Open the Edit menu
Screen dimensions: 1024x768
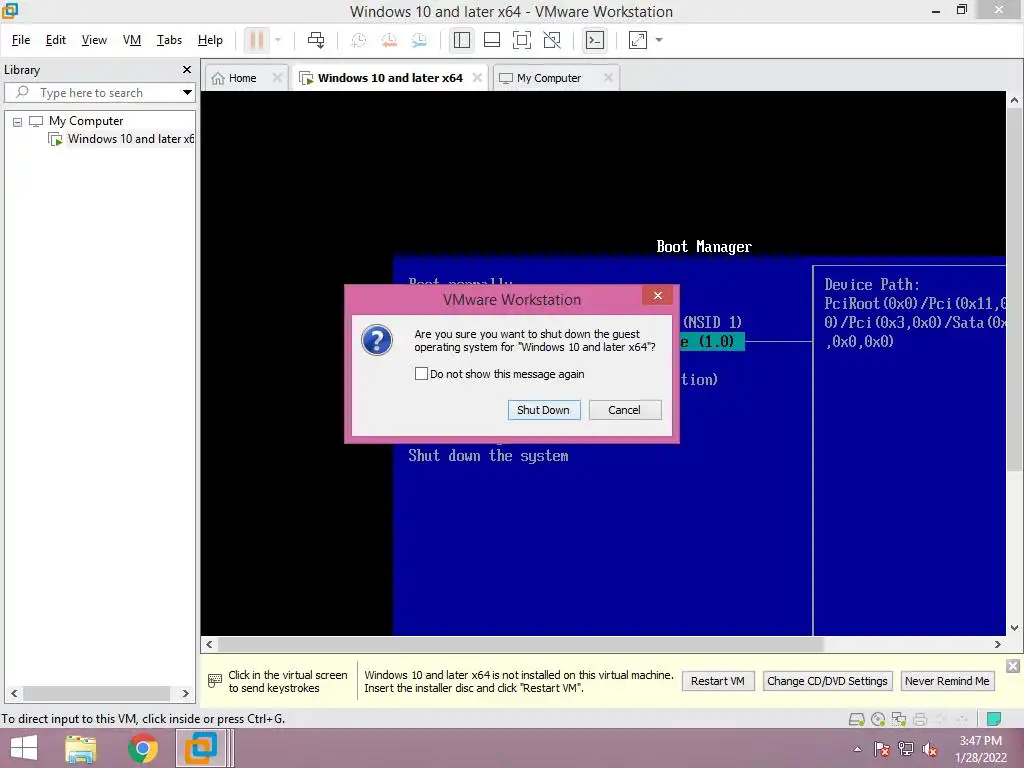pyautogui.click(x=56, y=40)
